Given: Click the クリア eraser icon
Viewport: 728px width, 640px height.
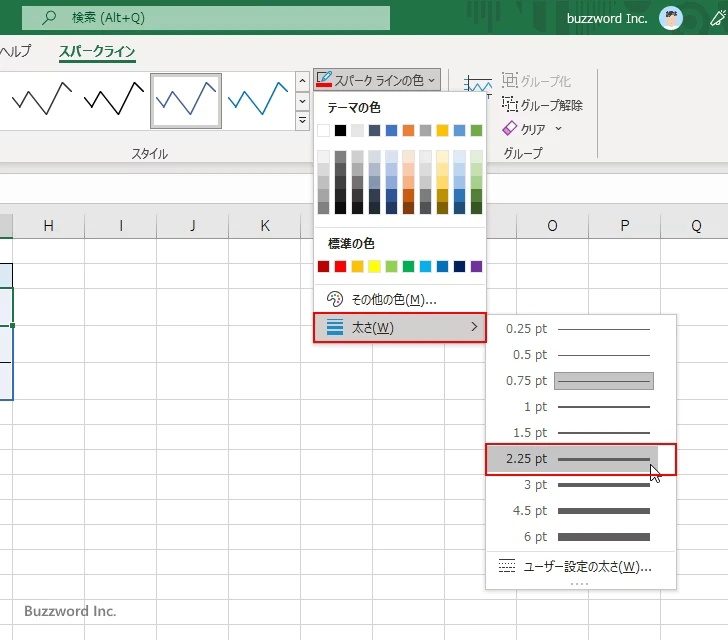Looking at the screenshot, I should (x=509, y=128).
